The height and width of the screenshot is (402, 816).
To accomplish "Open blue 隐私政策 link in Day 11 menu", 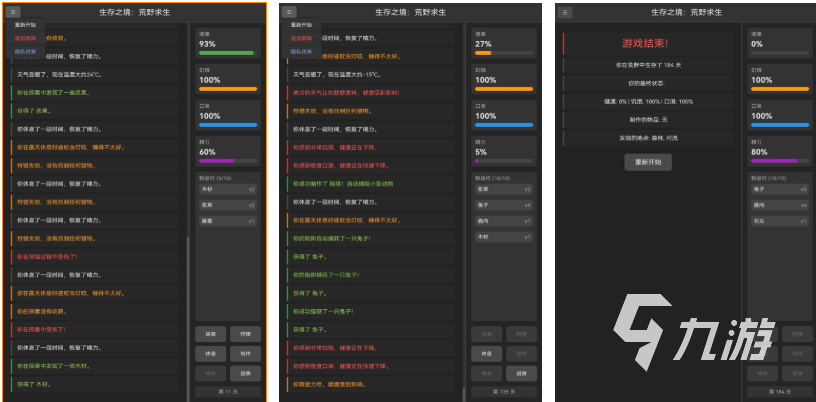I will 25,52.
